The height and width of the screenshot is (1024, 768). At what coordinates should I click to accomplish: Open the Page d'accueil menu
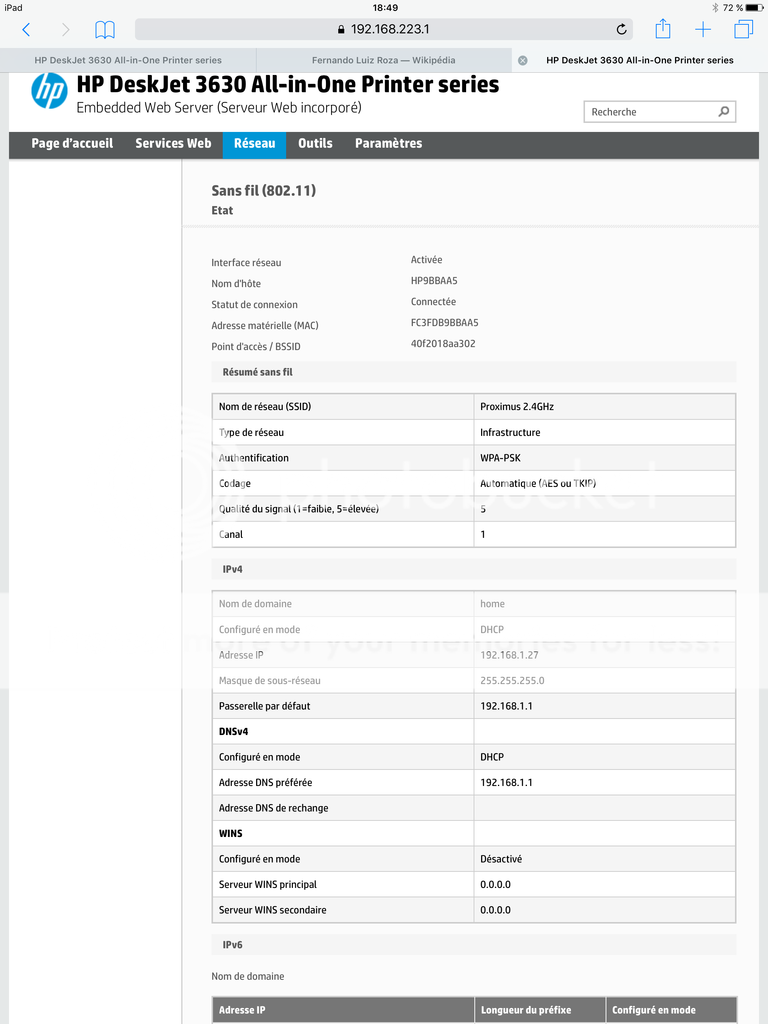coord(72,144)
